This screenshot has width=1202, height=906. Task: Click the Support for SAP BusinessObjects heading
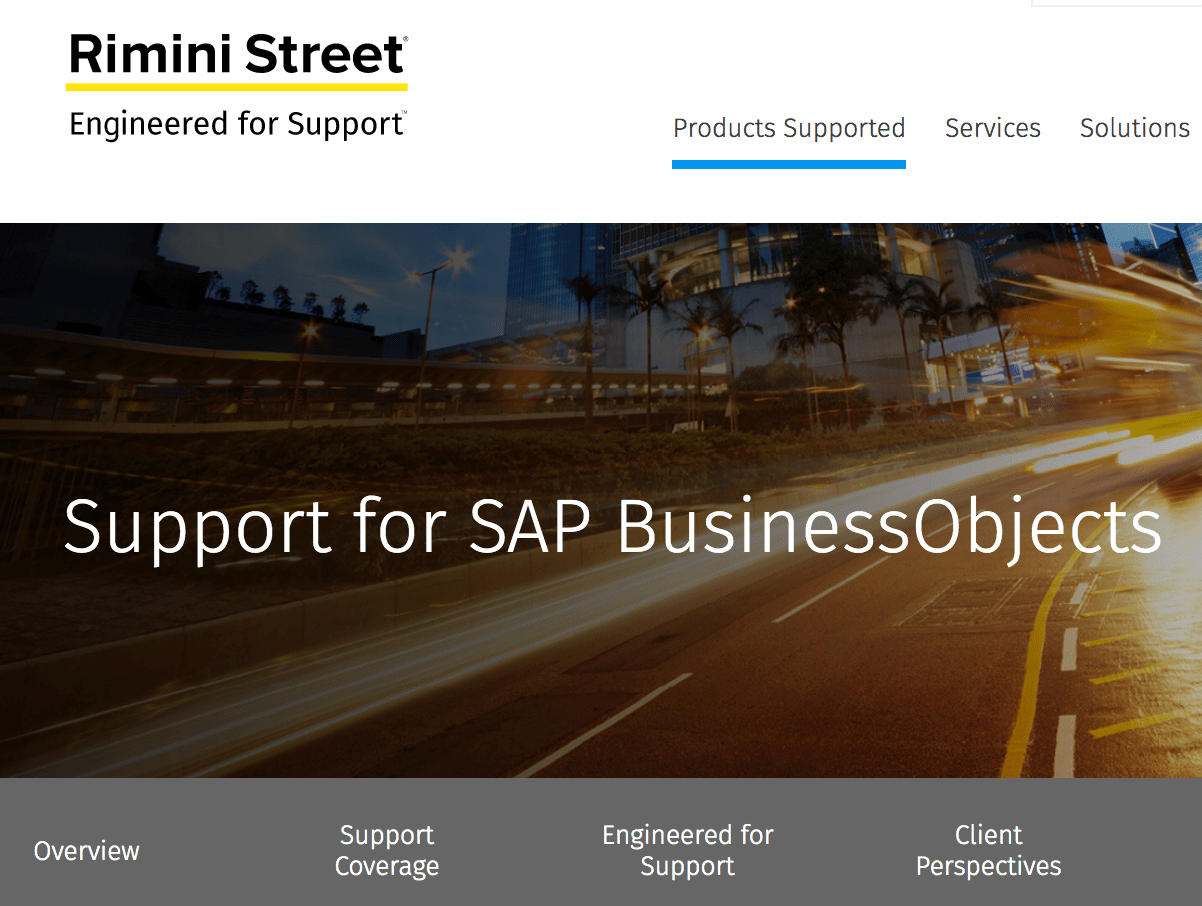[613, 528]
